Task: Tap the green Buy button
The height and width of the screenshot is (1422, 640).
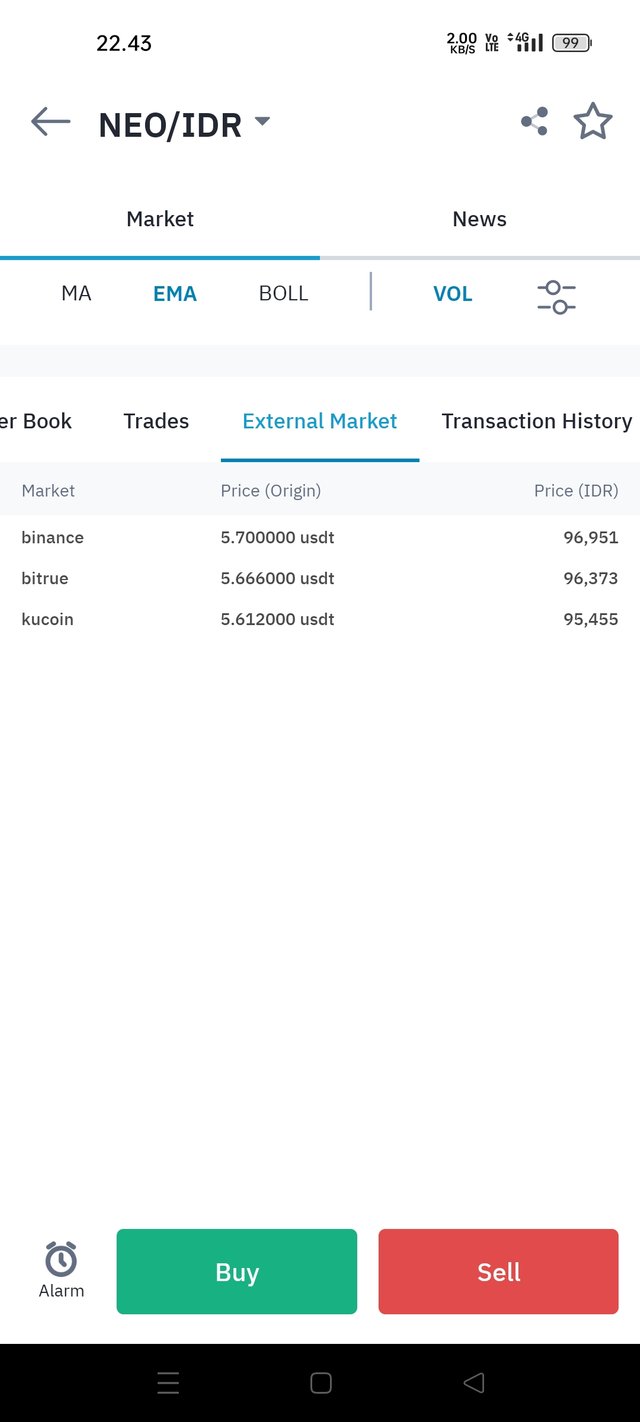Action: pyautogui.click(x=237, y=1271)
